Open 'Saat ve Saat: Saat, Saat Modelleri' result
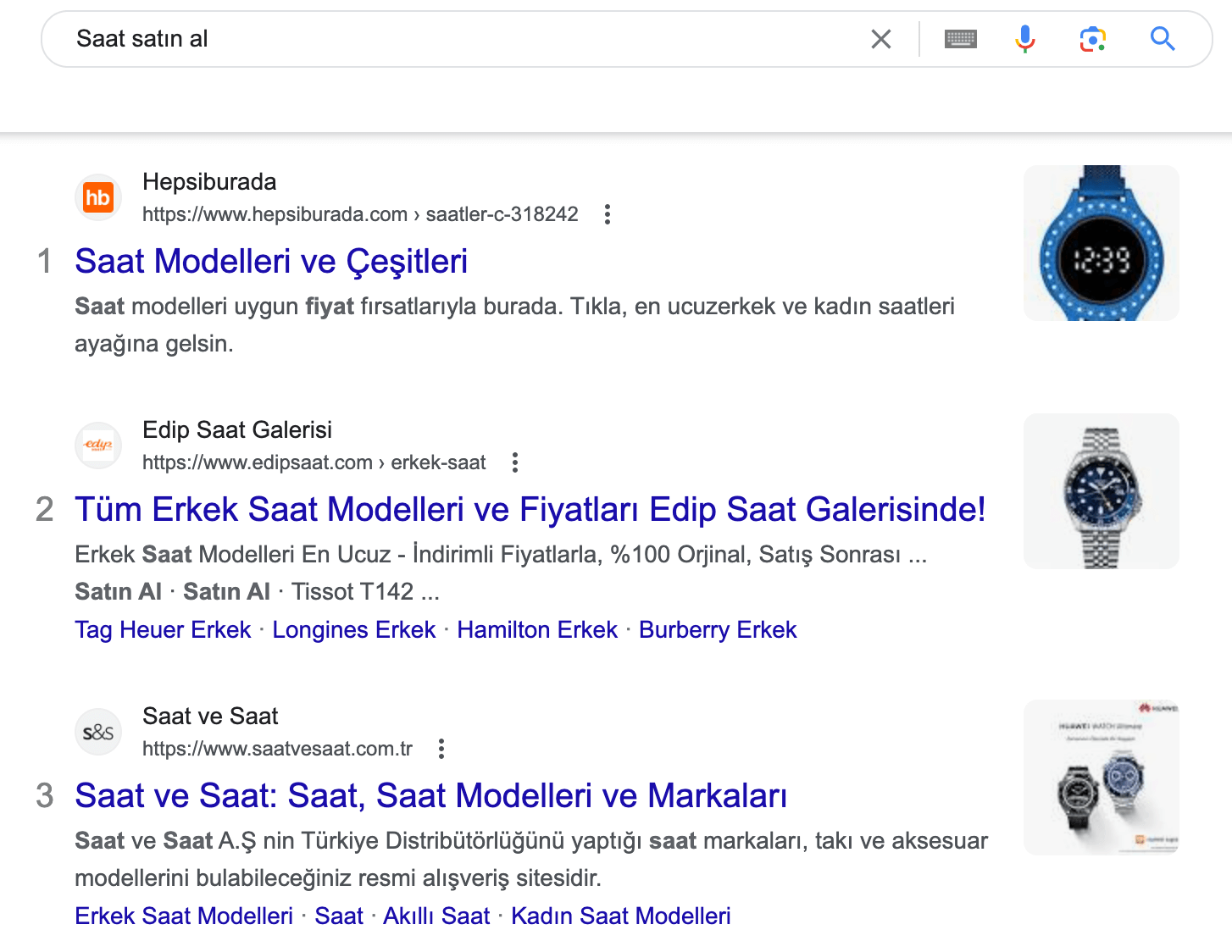Image resolution: width=1232 pixels, height=952 pixels. pos(430,796)
